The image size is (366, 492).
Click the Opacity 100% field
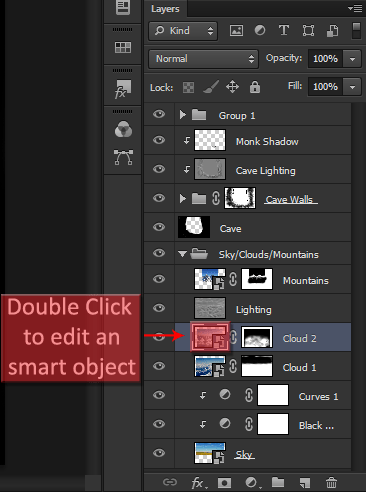click(326, 59)
